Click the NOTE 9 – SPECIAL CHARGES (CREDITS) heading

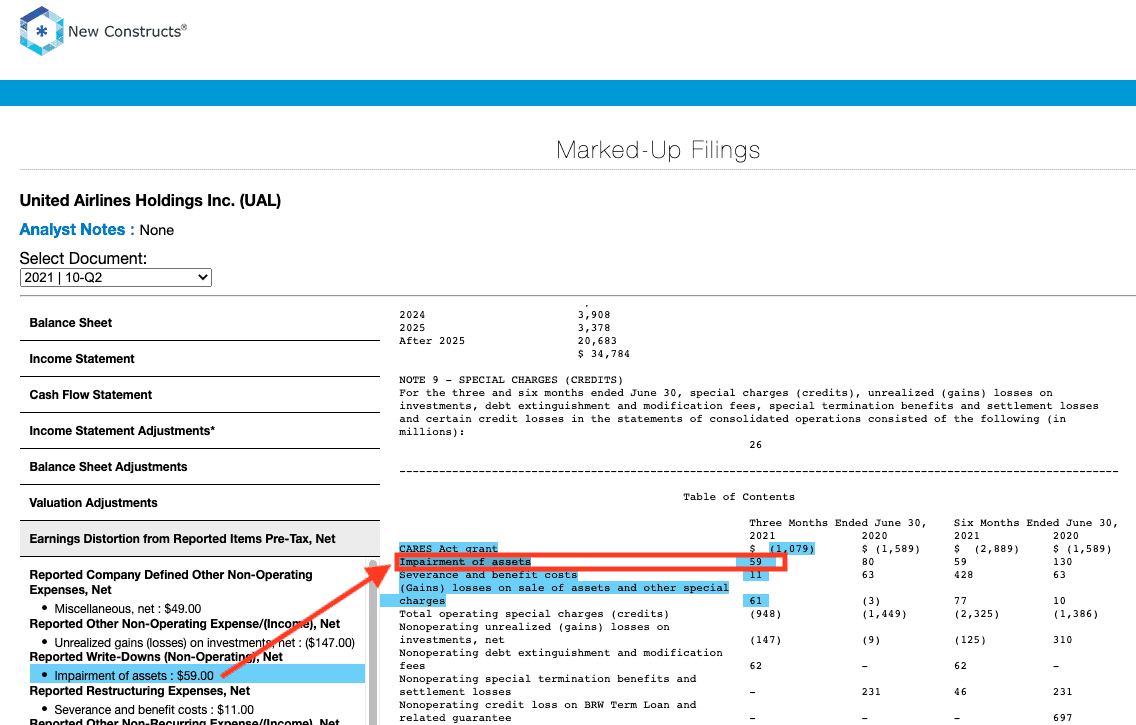511,380
